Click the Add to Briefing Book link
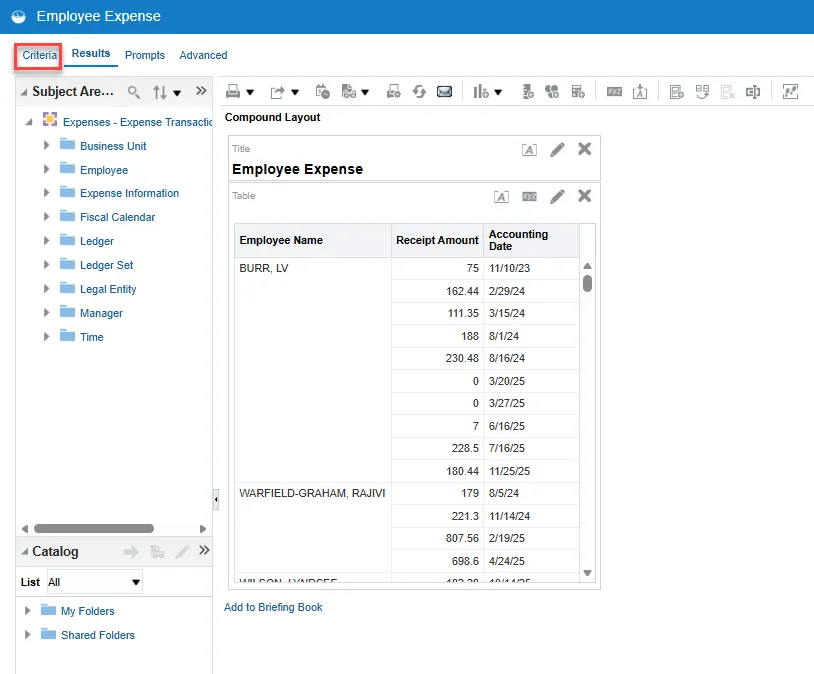 click(273, 607)
